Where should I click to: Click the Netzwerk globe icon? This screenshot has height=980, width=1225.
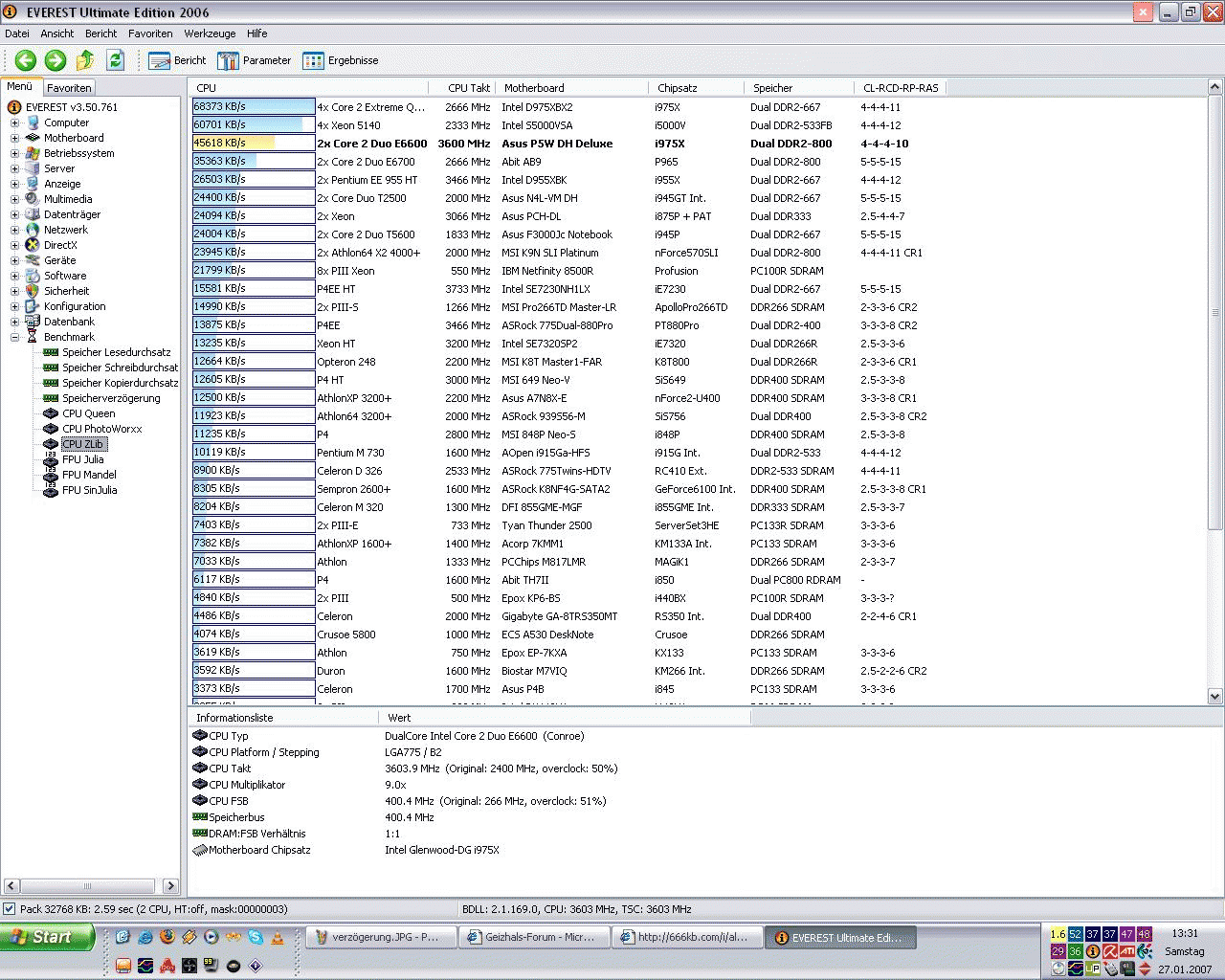(33, 230)
